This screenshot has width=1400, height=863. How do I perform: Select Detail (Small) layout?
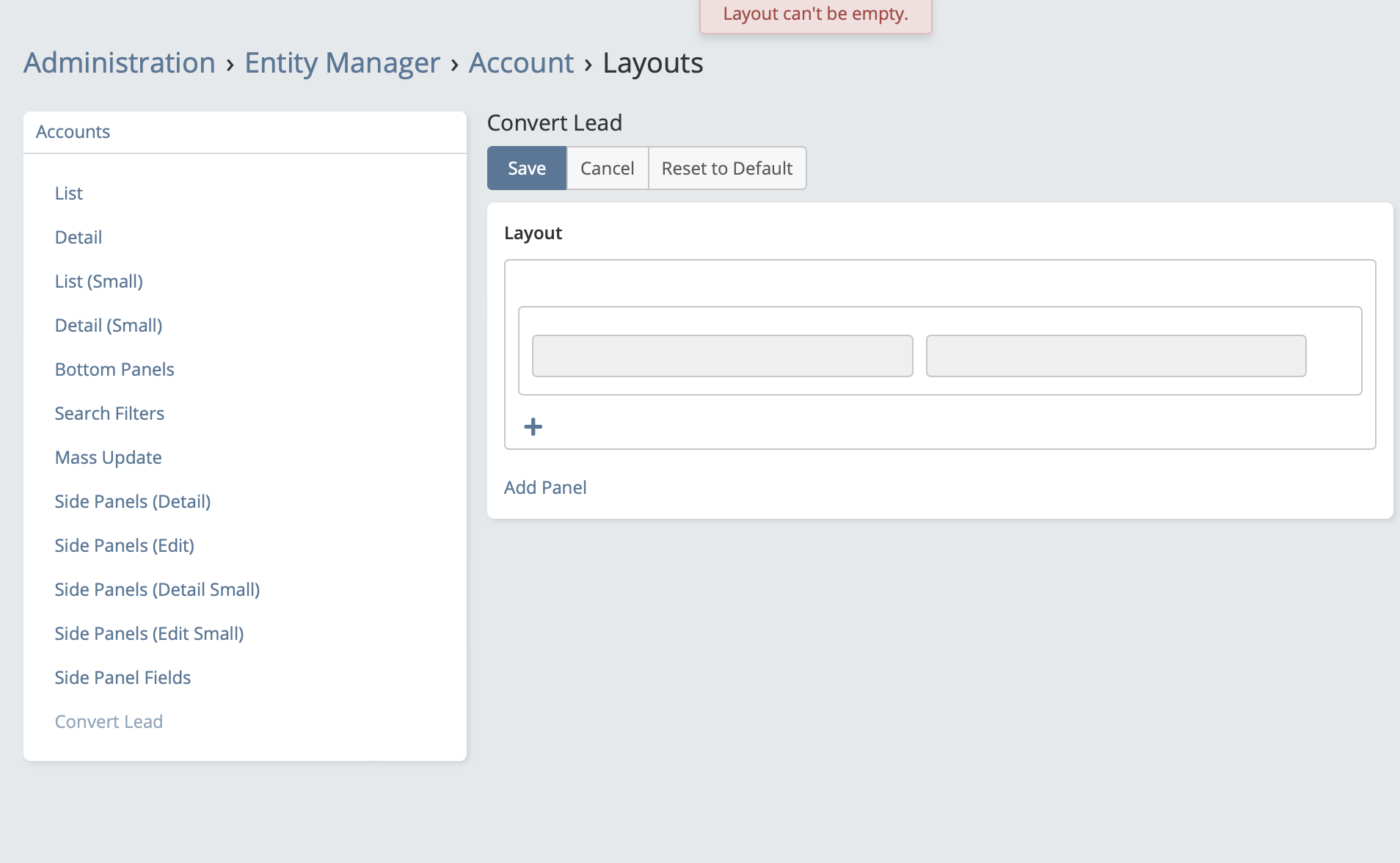pyautogui.click(x=108, y=325)
